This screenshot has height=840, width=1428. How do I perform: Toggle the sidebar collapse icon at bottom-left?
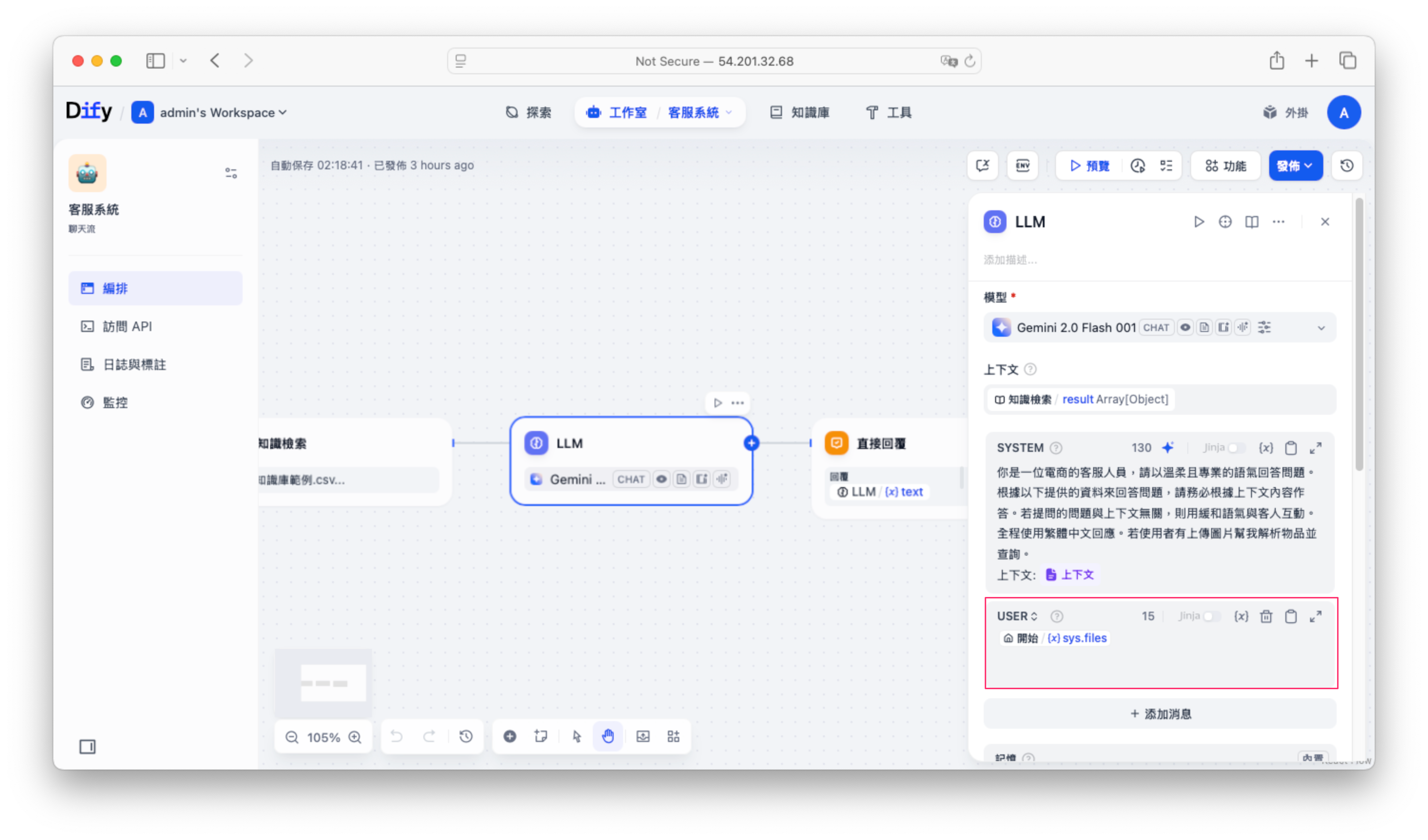tap(87, 746)
